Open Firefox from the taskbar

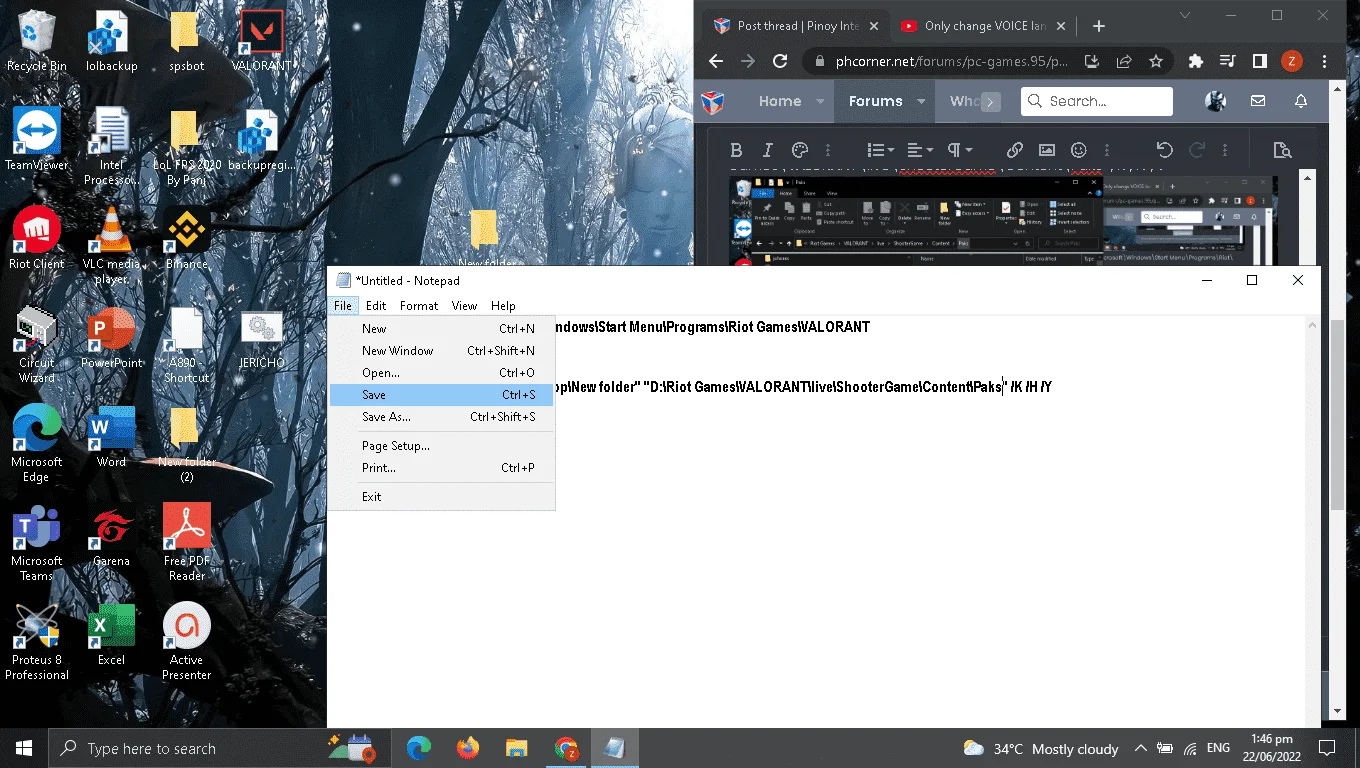467,748
